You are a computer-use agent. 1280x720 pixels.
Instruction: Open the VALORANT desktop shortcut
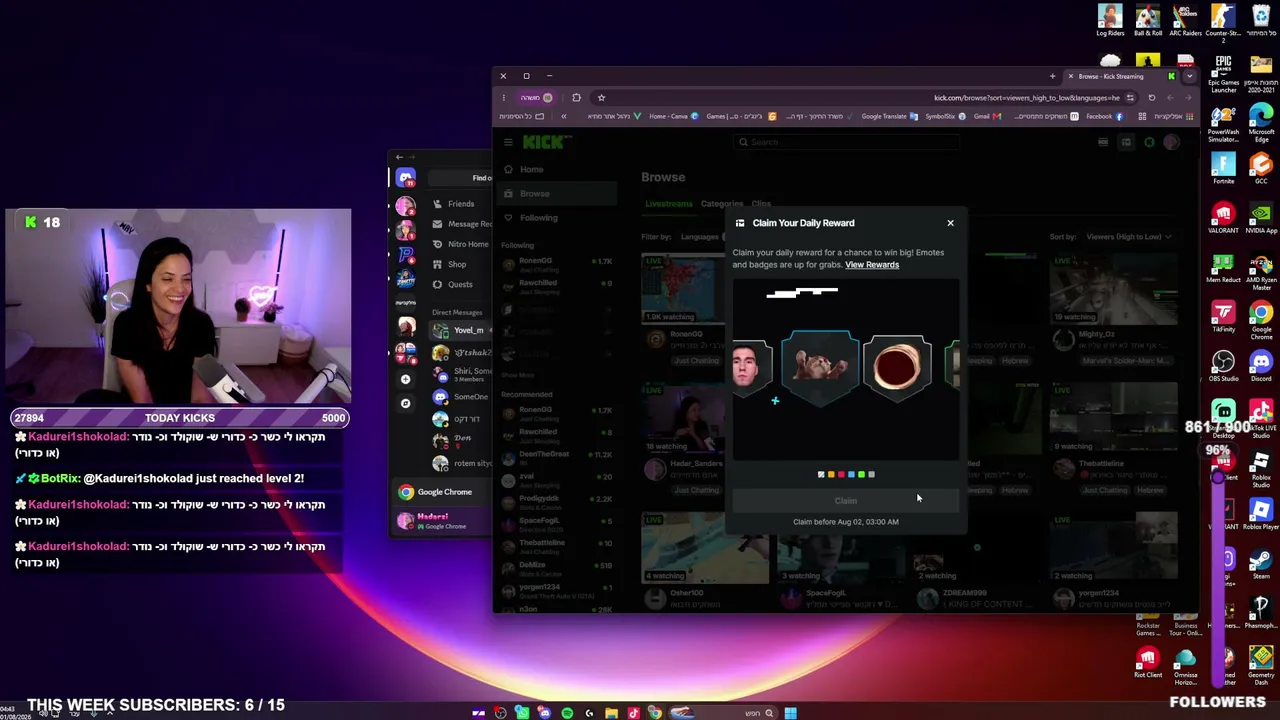point(1223,217)
